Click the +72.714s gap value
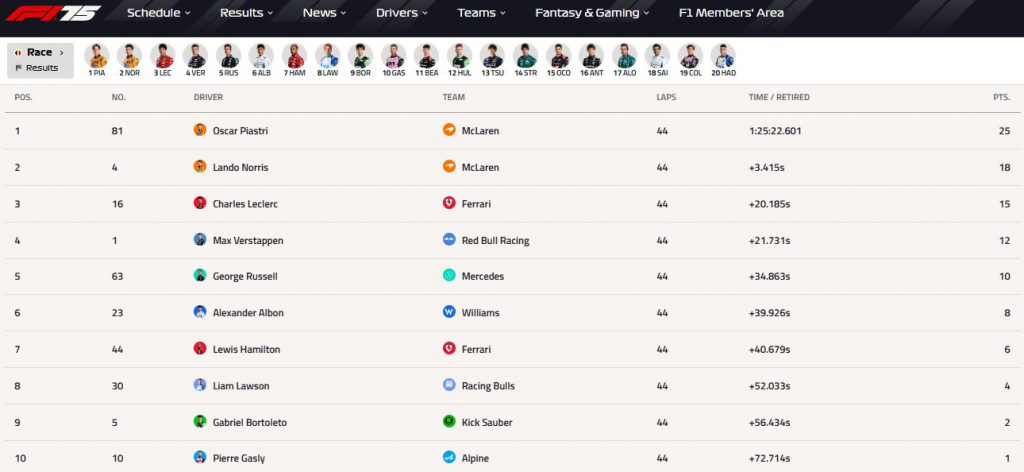The width and height of the screenshot is (1024, 472). pyautogui.click(x=769, y=458)
